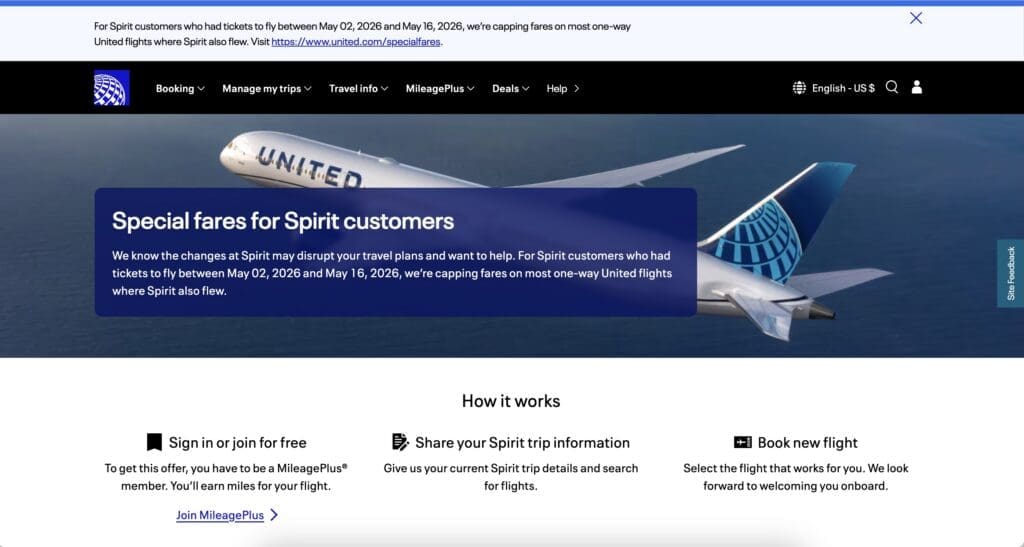
Task: Click Share your Spirit trip information heading
Action: tap(522, 443)
